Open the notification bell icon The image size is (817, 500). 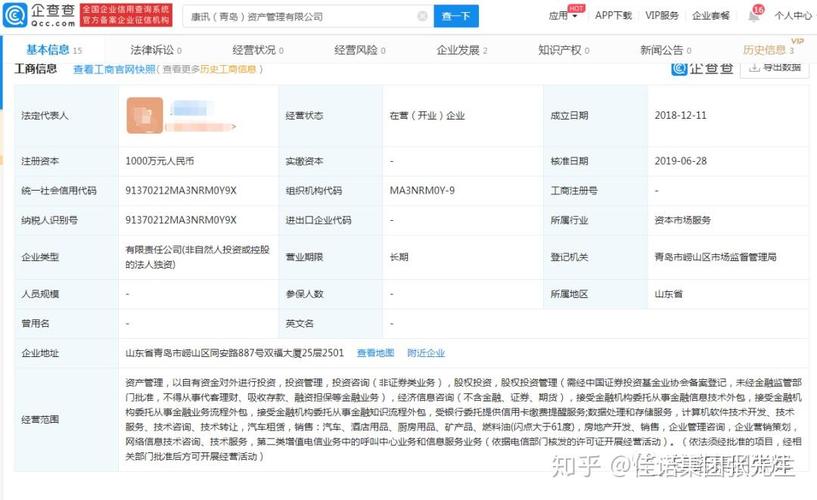[753, 16]
